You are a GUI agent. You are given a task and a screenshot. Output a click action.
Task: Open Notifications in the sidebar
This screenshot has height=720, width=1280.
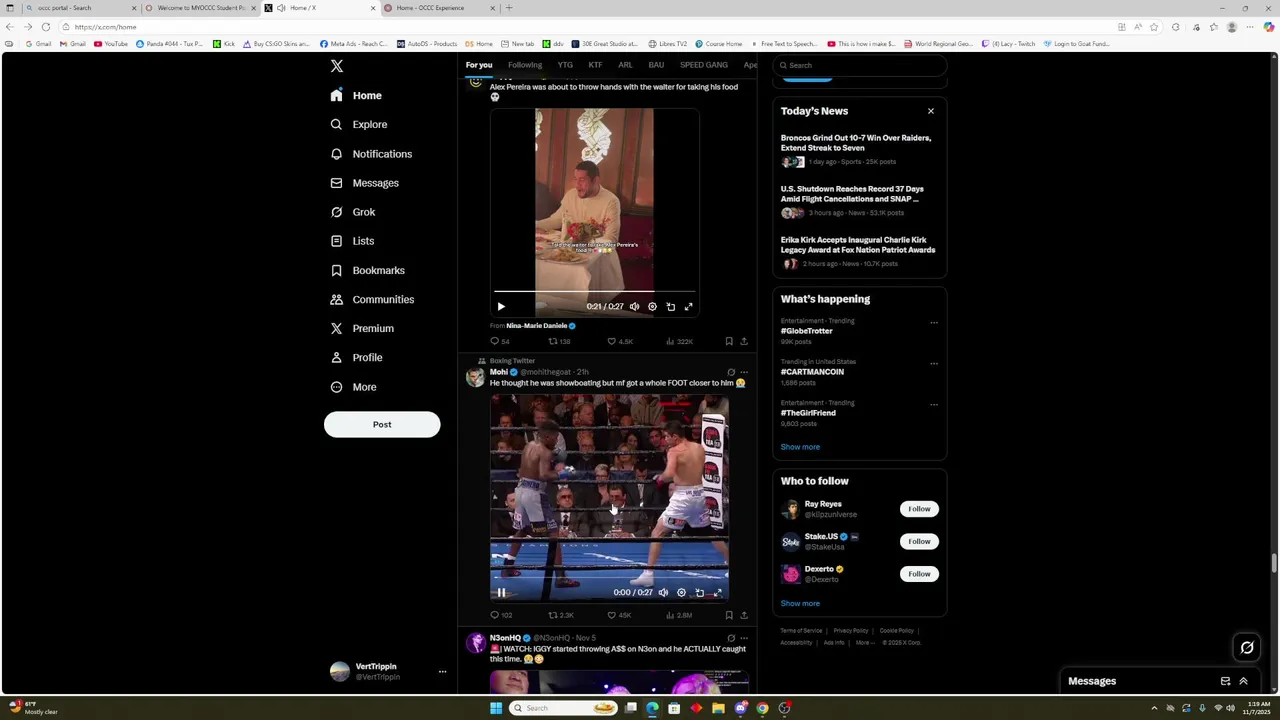371,154
